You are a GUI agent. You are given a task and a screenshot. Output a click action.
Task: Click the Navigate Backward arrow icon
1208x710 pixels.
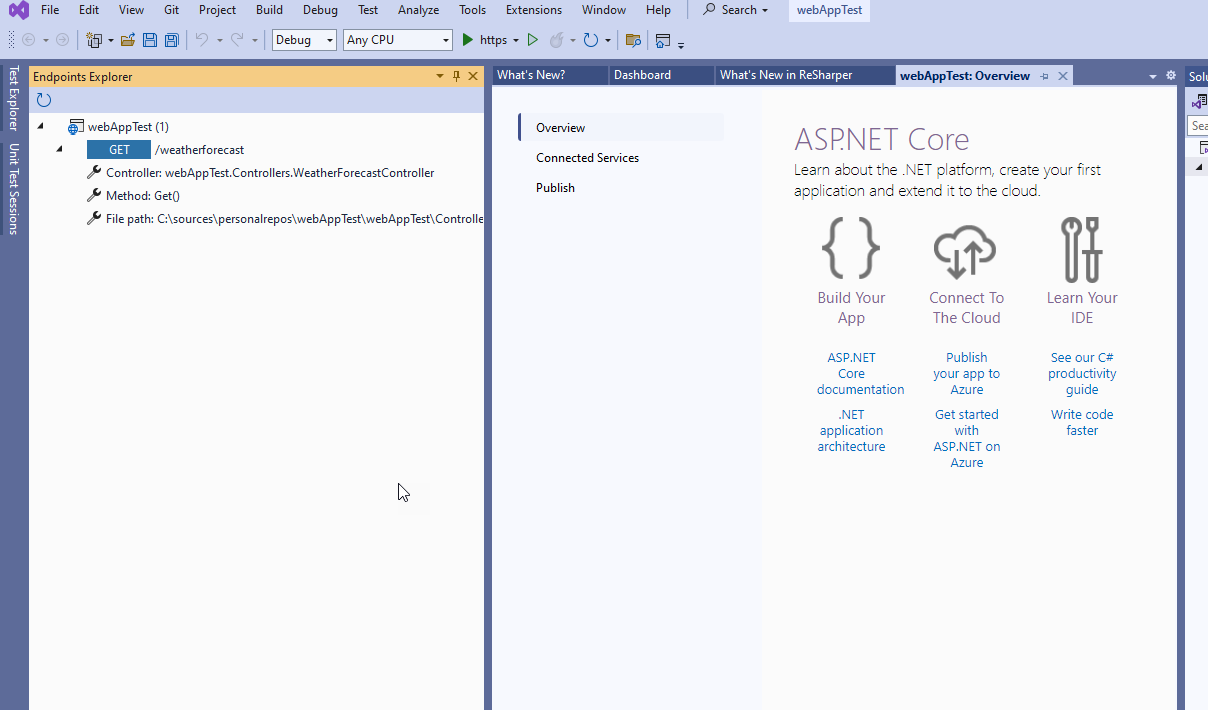tap(28, 40)
